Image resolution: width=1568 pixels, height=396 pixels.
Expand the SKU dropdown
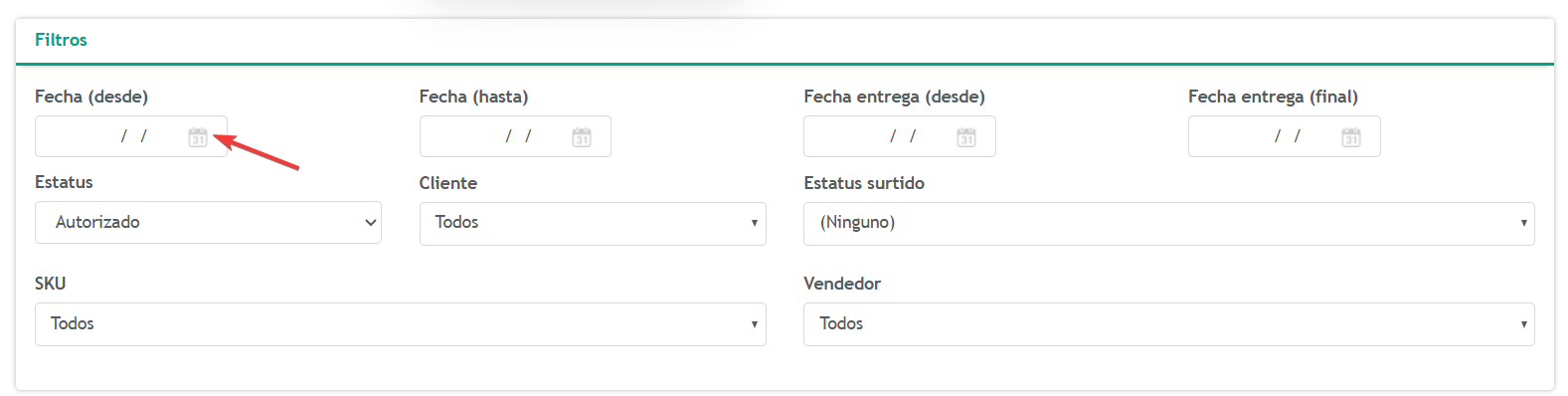401,324
